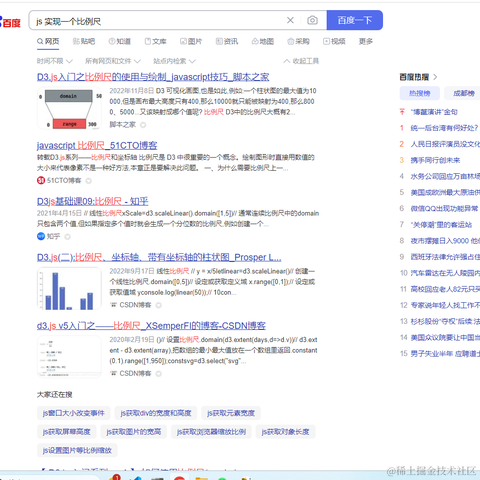Screen dimensions: 480x480
Task: Expand the 所有网页和文件 dropdown
Action: (113, 61)
